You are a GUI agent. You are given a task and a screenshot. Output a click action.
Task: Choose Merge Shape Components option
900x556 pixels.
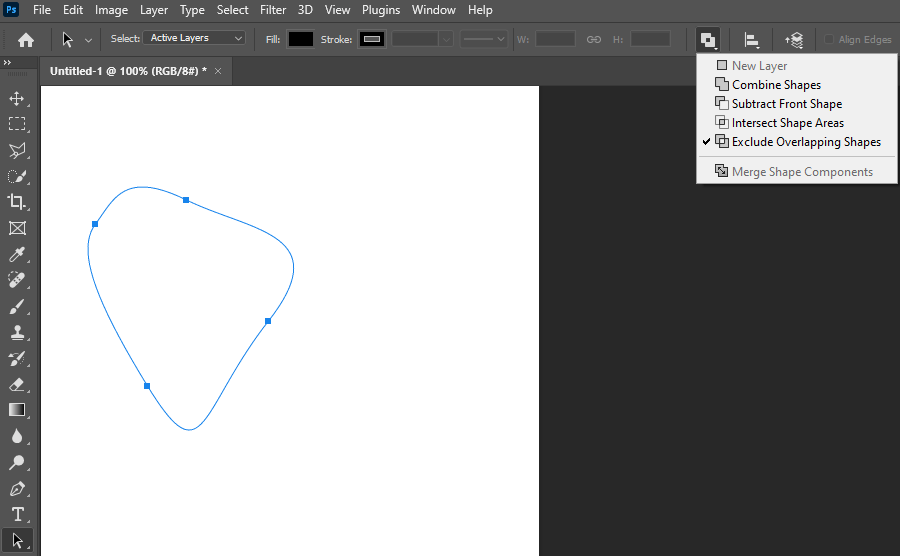point(797,171)
